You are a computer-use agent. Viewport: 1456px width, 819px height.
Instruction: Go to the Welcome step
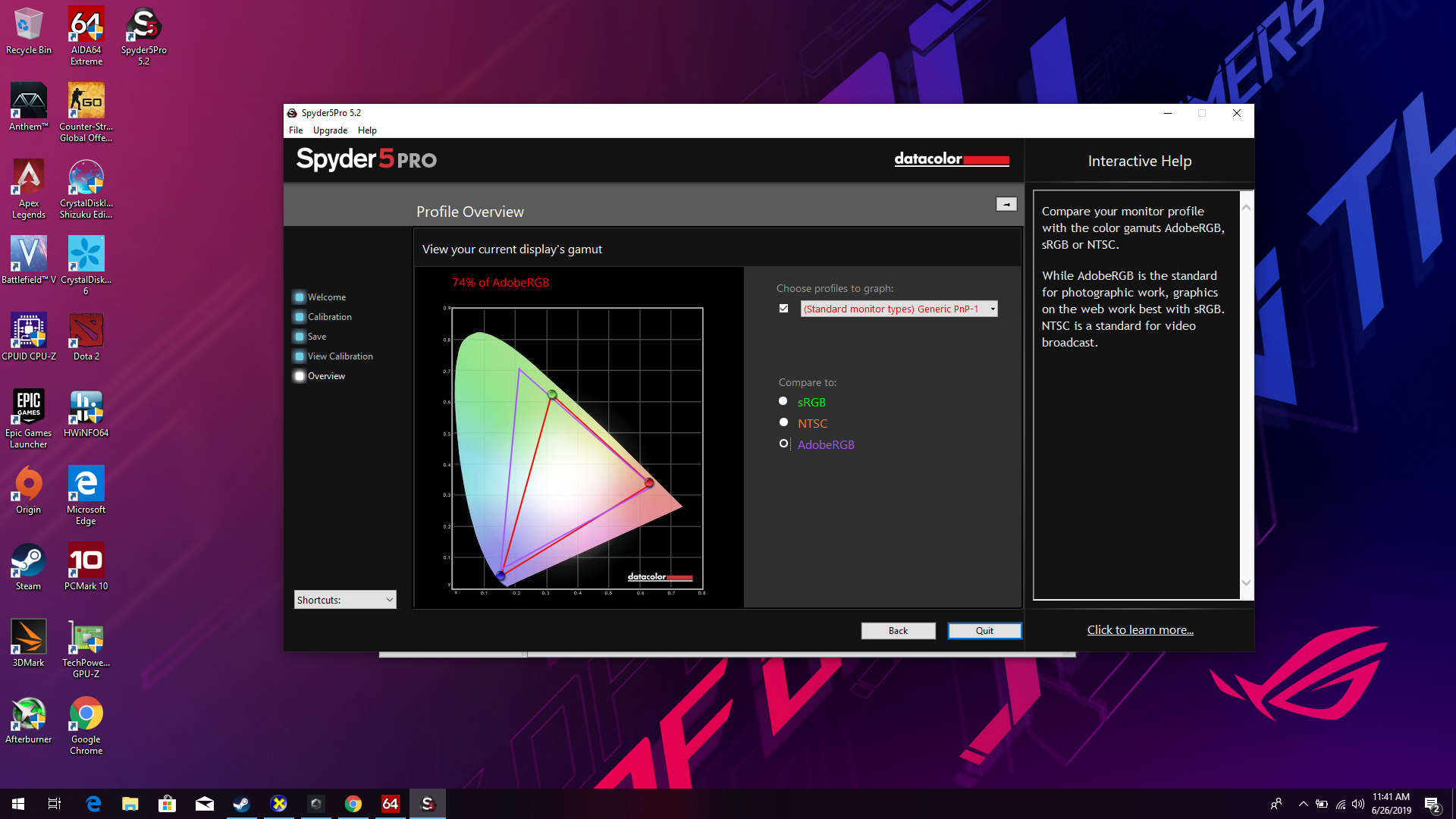point(320,297)
